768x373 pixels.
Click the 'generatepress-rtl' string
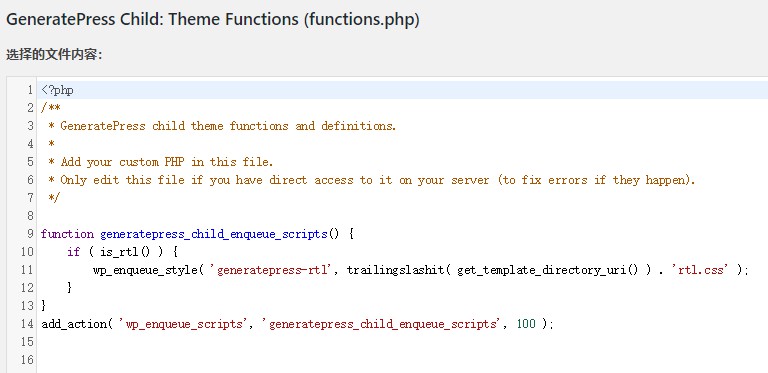pos(272,270)
